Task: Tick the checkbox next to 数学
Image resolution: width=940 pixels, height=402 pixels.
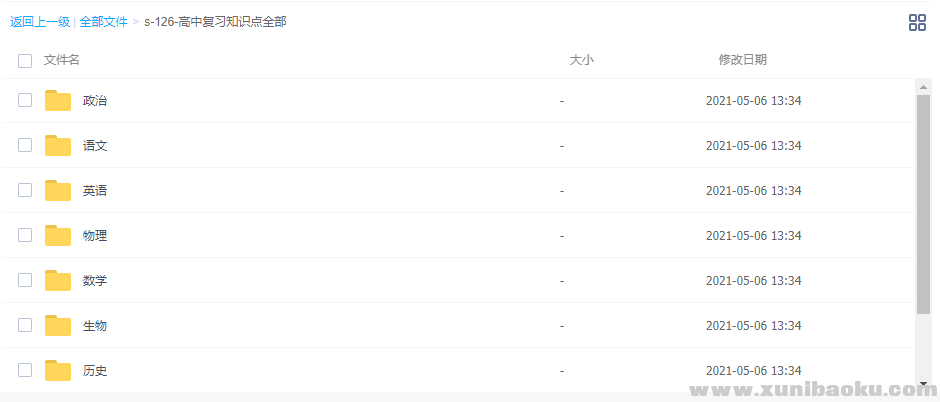Action: point(25,280)
